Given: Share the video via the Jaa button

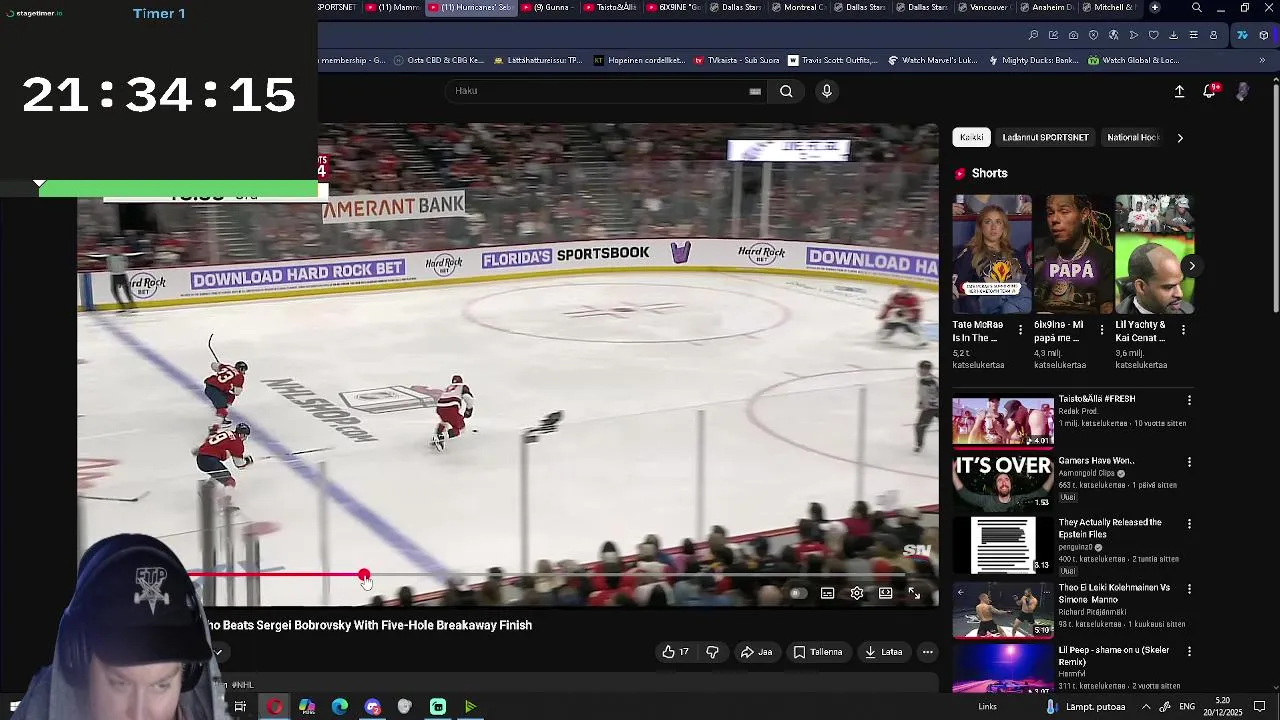Looking at the screenshot, I should coord(756,652).
